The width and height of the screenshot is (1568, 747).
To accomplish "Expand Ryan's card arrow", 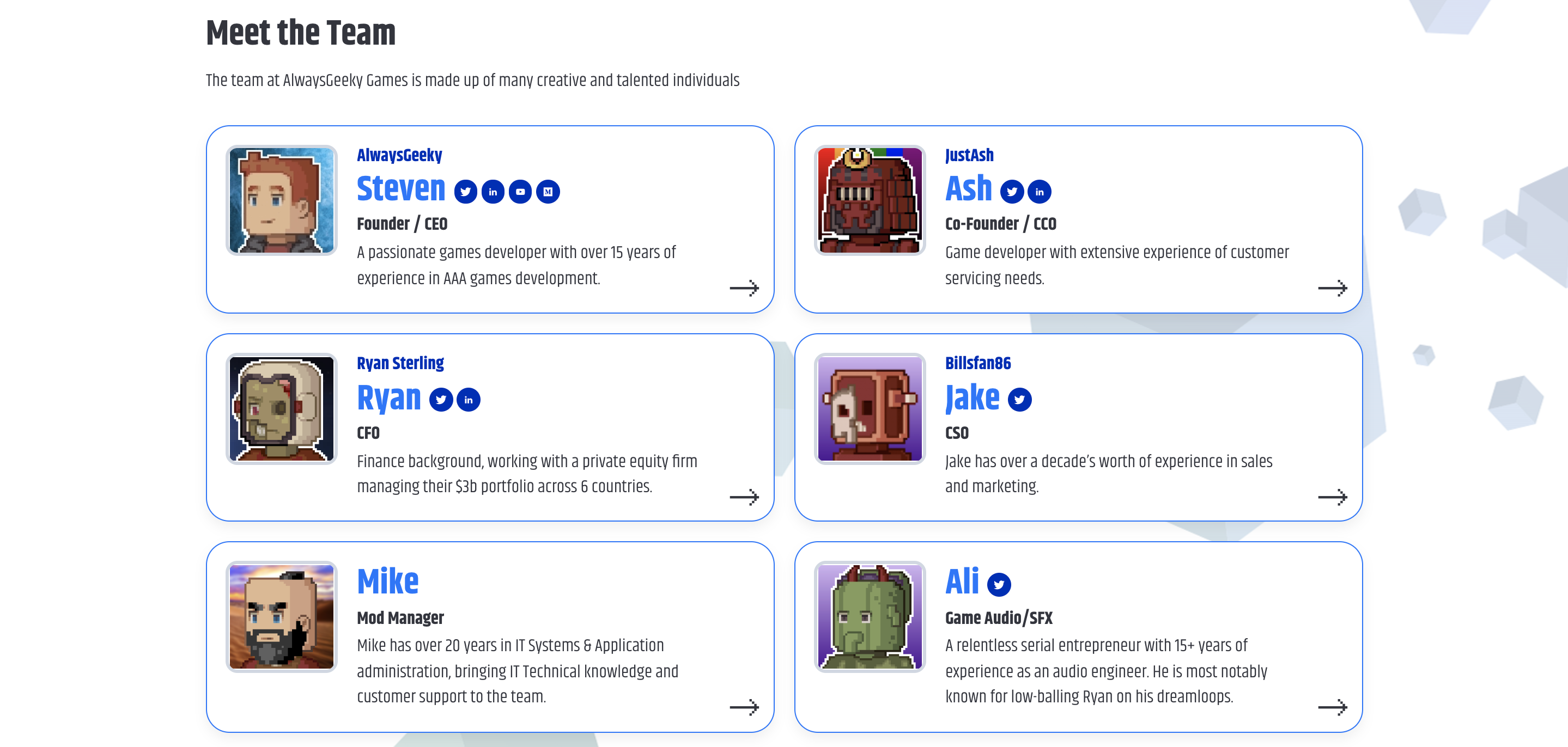I will click(744, 497).
